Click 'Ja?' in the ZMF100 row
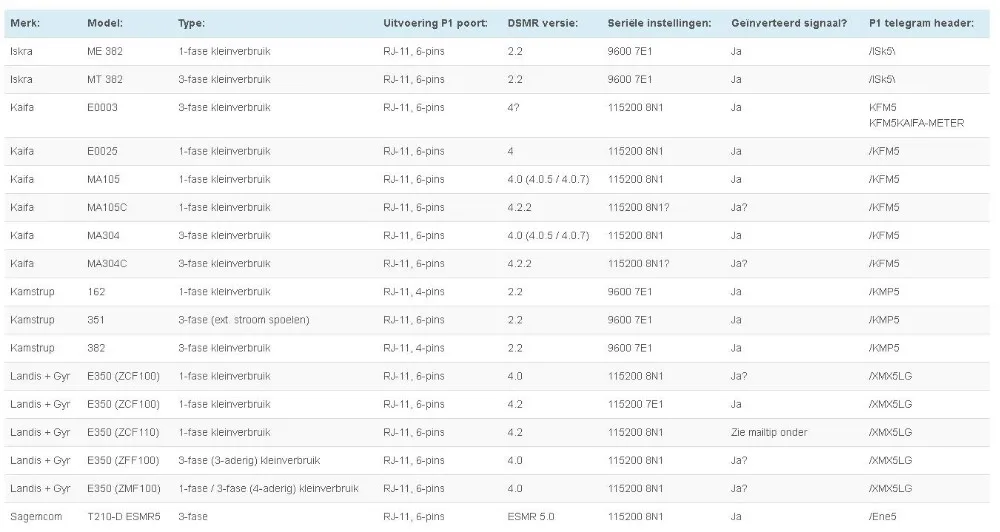Viewport: 1000px width, 532px height. click(x=739, y=489)
